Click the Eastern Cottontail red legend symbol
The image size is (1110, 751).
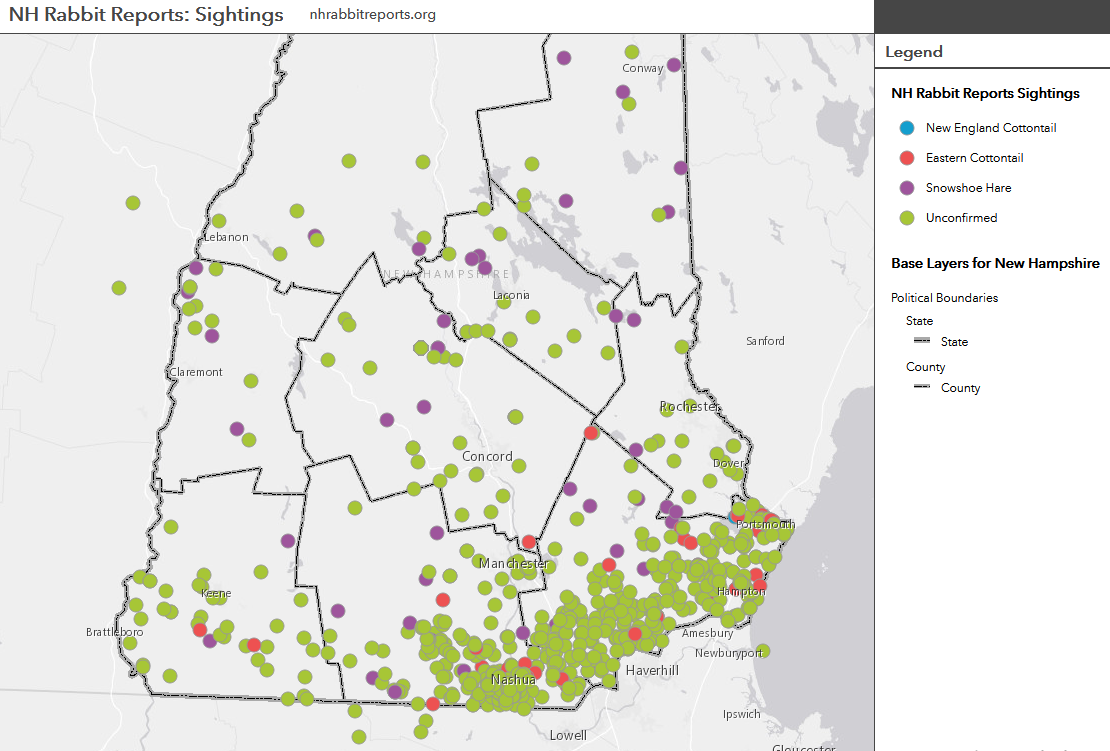click(x=907, y=158)
